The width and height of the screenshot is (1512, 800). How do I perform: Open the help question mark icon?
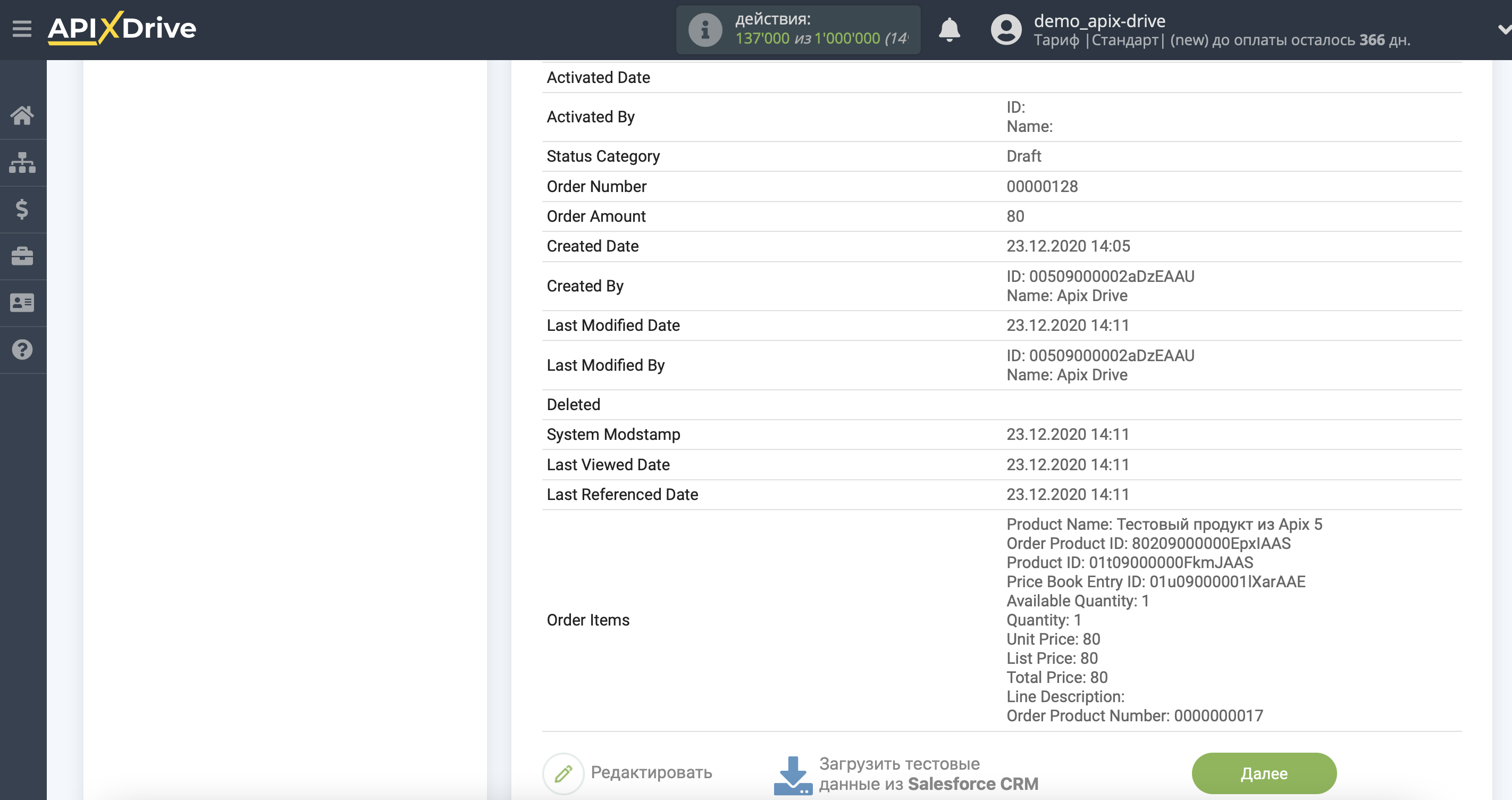pyautogui.click(x=22, y=350)
